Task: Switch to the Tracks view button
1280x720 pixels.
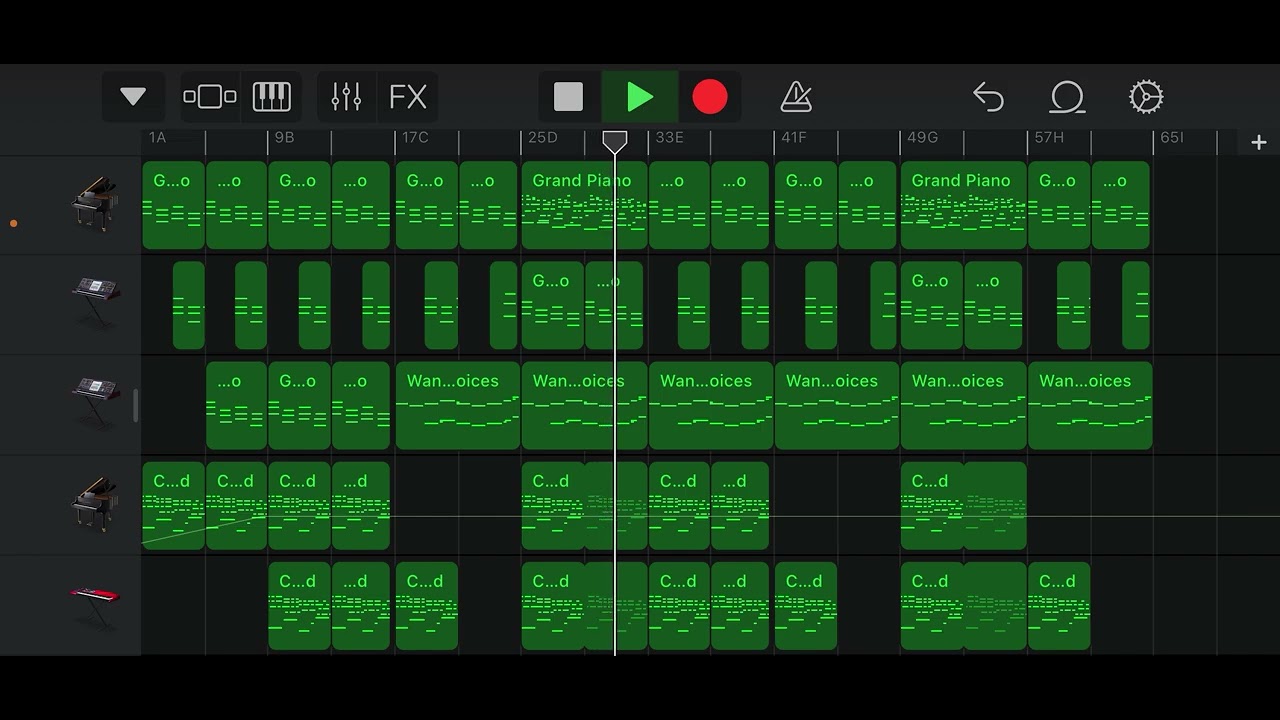Action: click(x=210, y=97)
